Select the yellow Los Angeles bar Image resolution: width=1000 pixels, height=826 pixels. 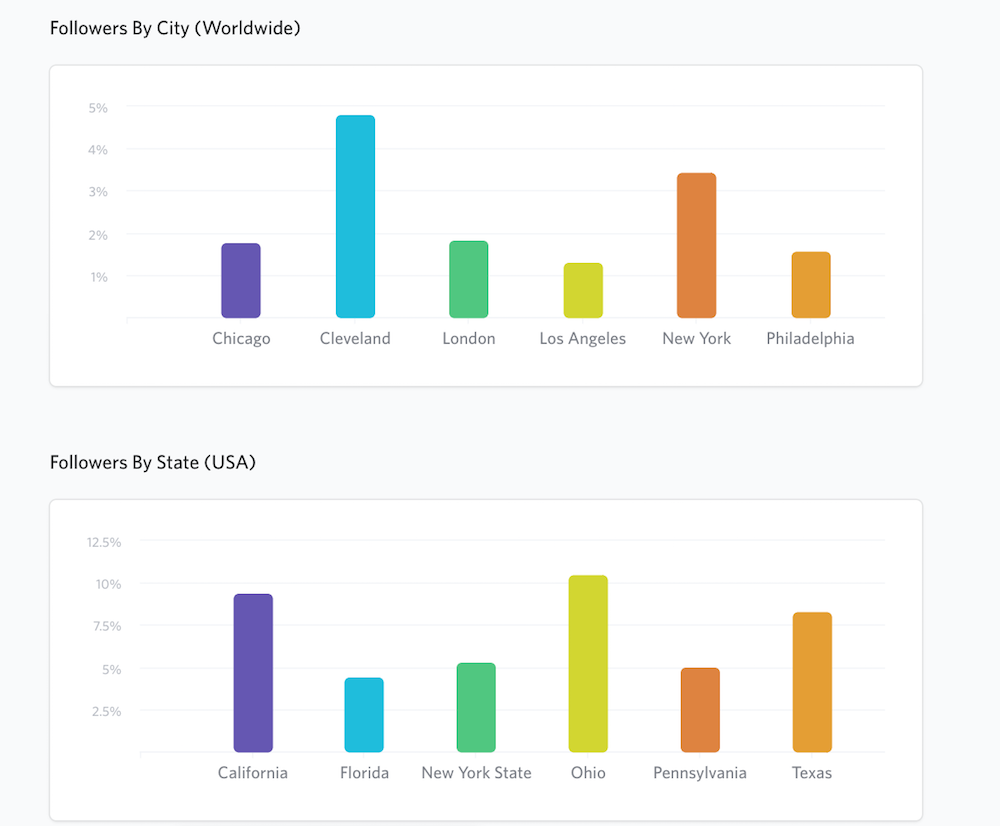point(583,291)
